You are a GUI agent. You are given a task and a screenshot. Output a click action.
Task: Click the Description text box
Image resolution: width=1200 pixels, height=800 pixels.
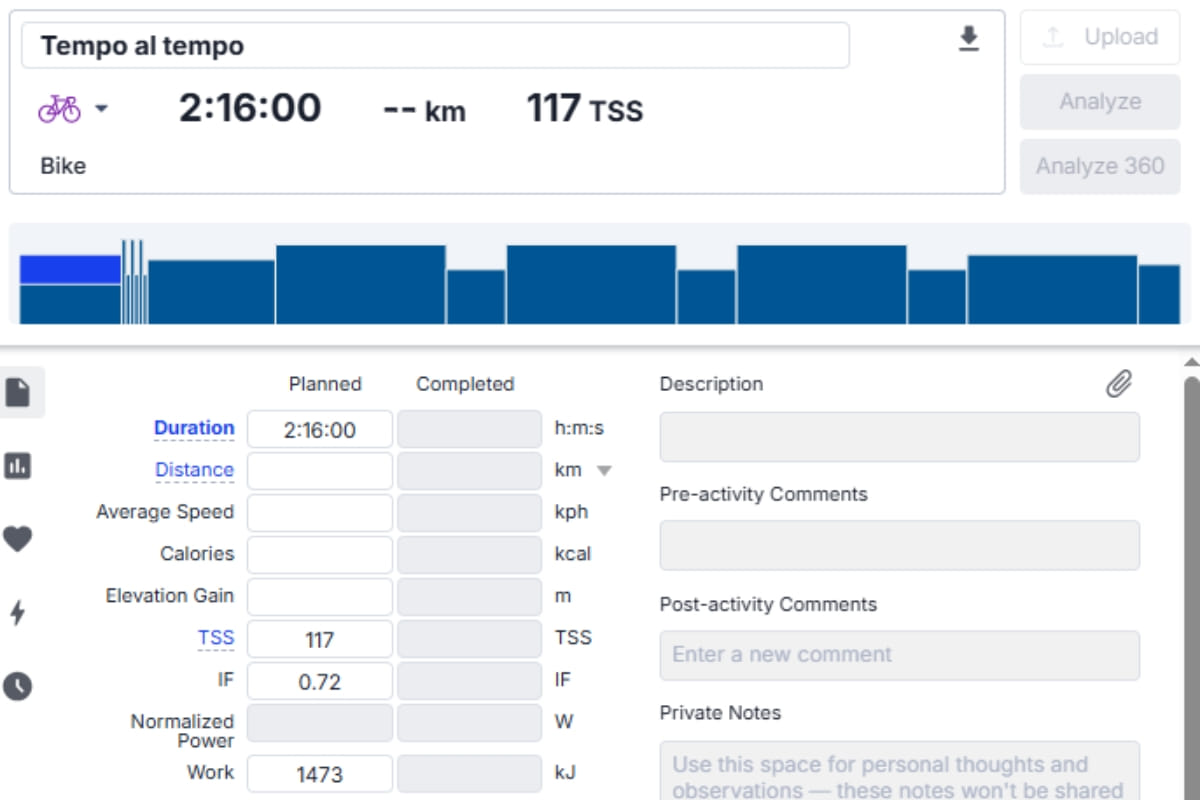[900, 437]
